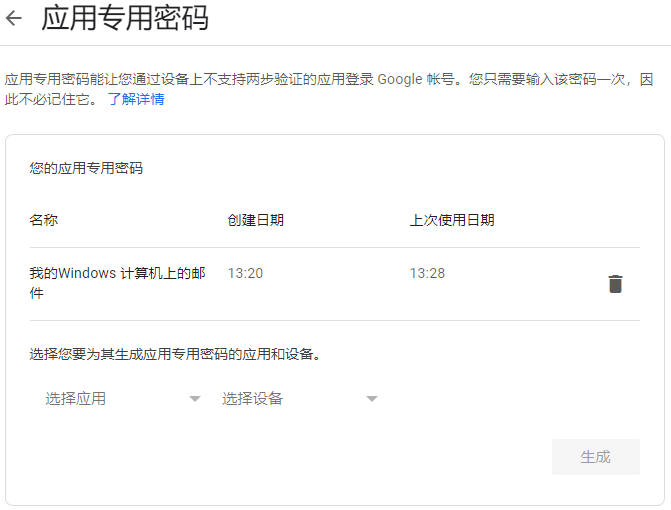Click the 您的应用专用密码 section heading
The image size is (671, 510).
86,168
